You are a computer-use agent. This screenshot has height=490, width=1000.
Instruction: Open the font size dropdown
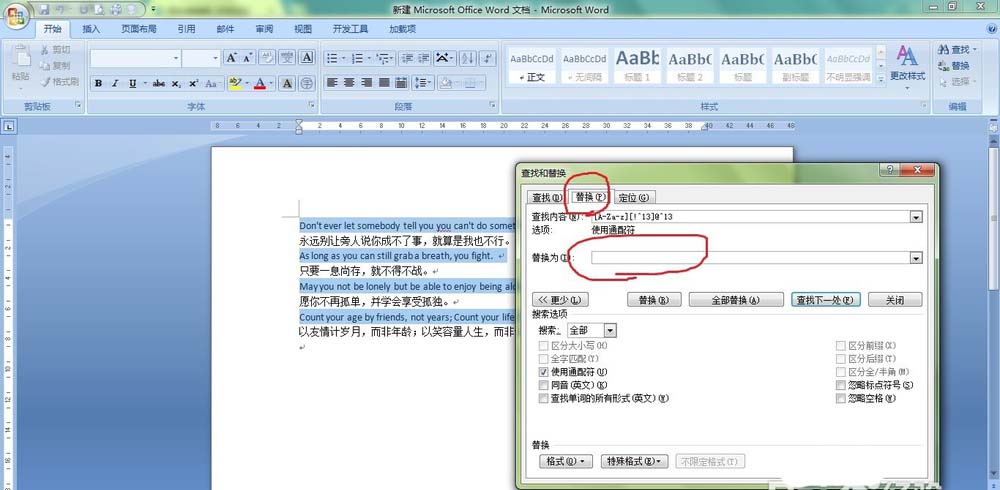[216, 58]
